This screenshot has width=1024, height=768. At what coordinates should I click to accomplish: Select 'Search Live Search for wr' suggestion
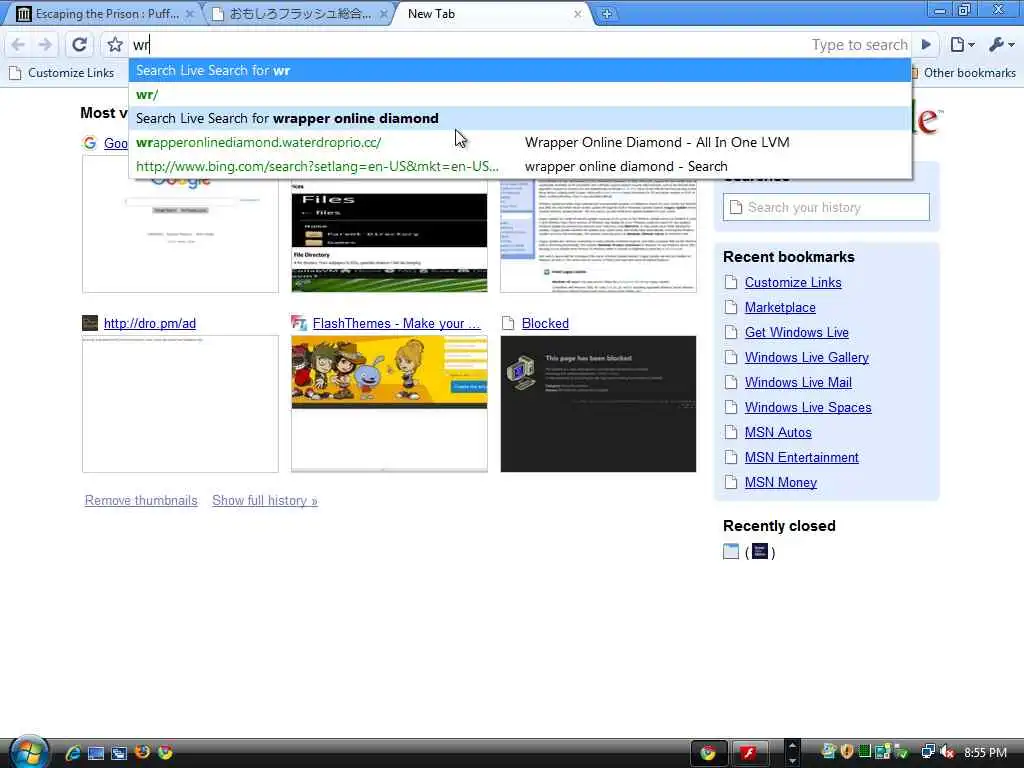point(519,71)
